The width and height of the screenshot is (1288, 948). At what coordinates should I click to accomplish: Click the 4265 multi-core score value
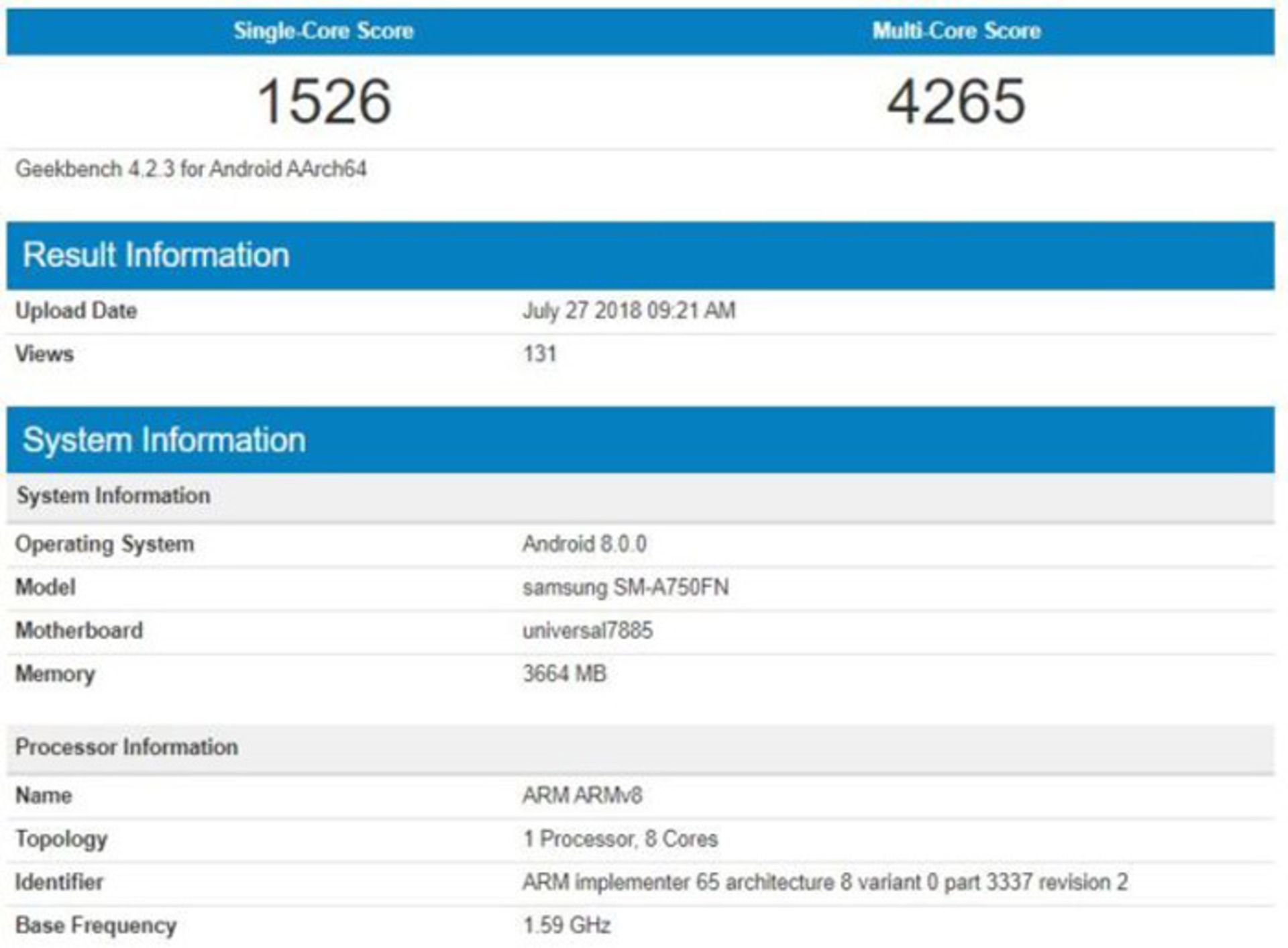[x=956, y=101]
